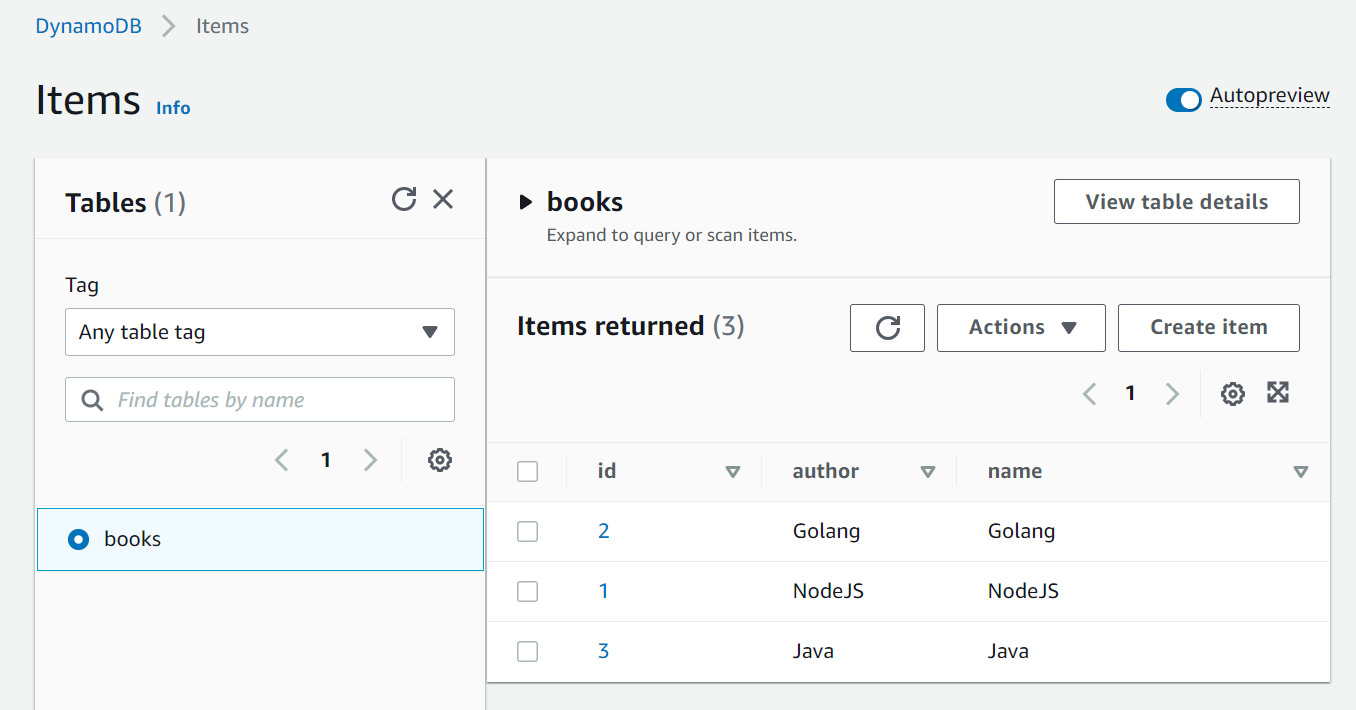Select the checkbox for item id 2
The width and height of the screenshot is (1356, 710).
(x=527, y=531)
